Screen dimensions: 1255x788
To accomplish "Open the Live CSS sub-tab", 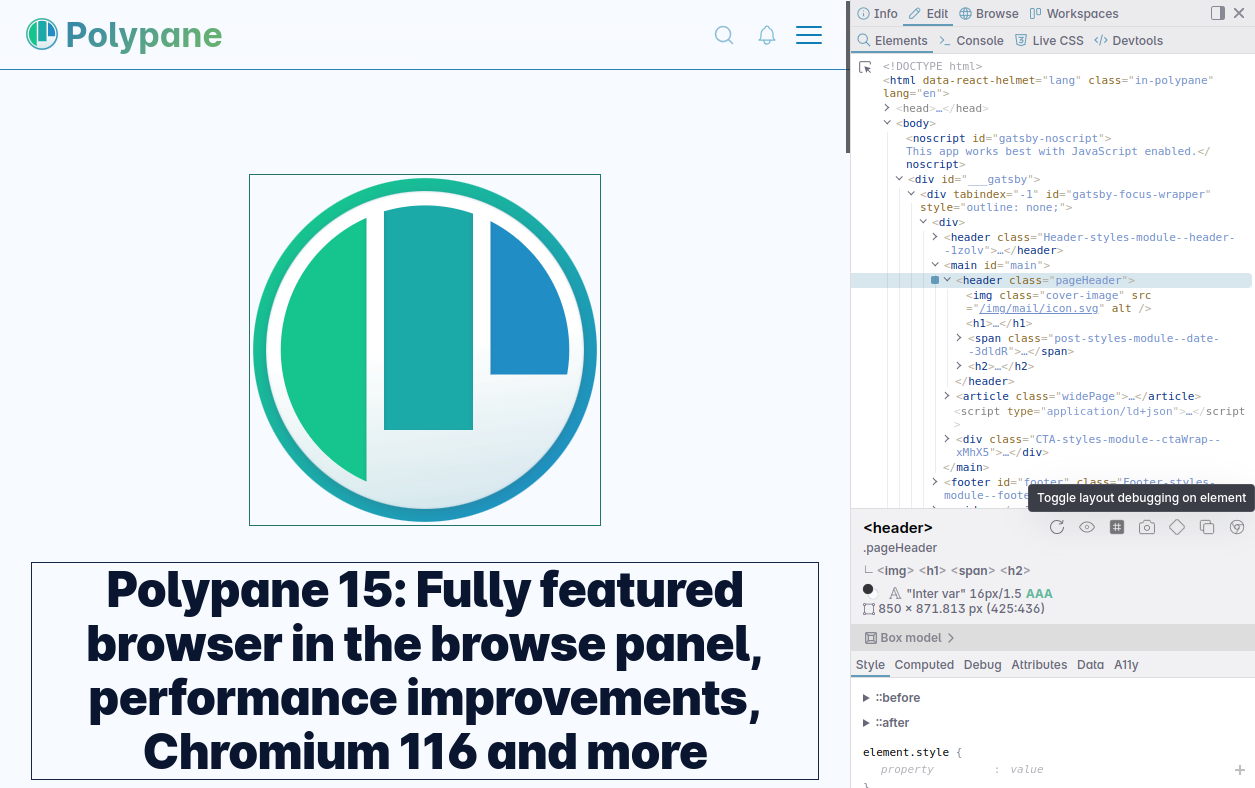I will tap(1049, 40).
